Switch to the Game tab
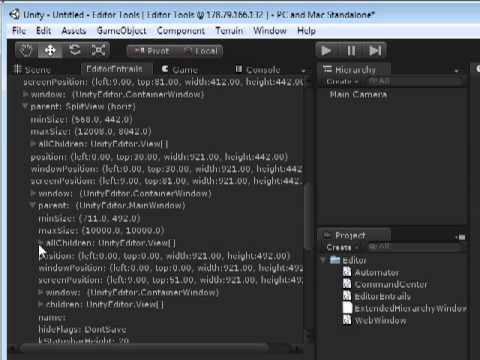 [x=180, y=70]
